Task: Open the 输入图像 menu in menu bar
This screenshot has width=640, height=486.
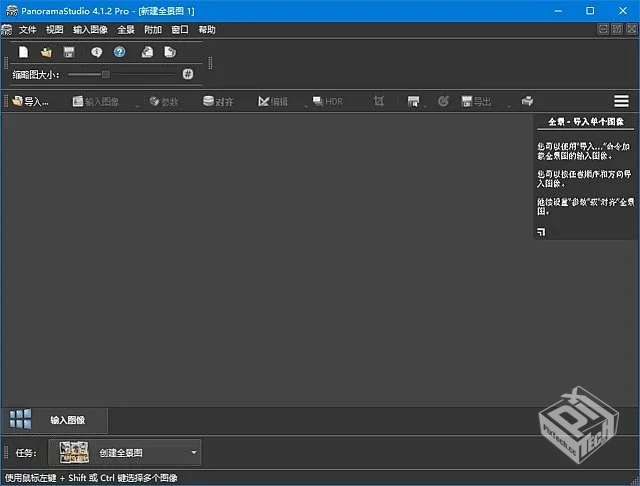Action: click(90, 30)
